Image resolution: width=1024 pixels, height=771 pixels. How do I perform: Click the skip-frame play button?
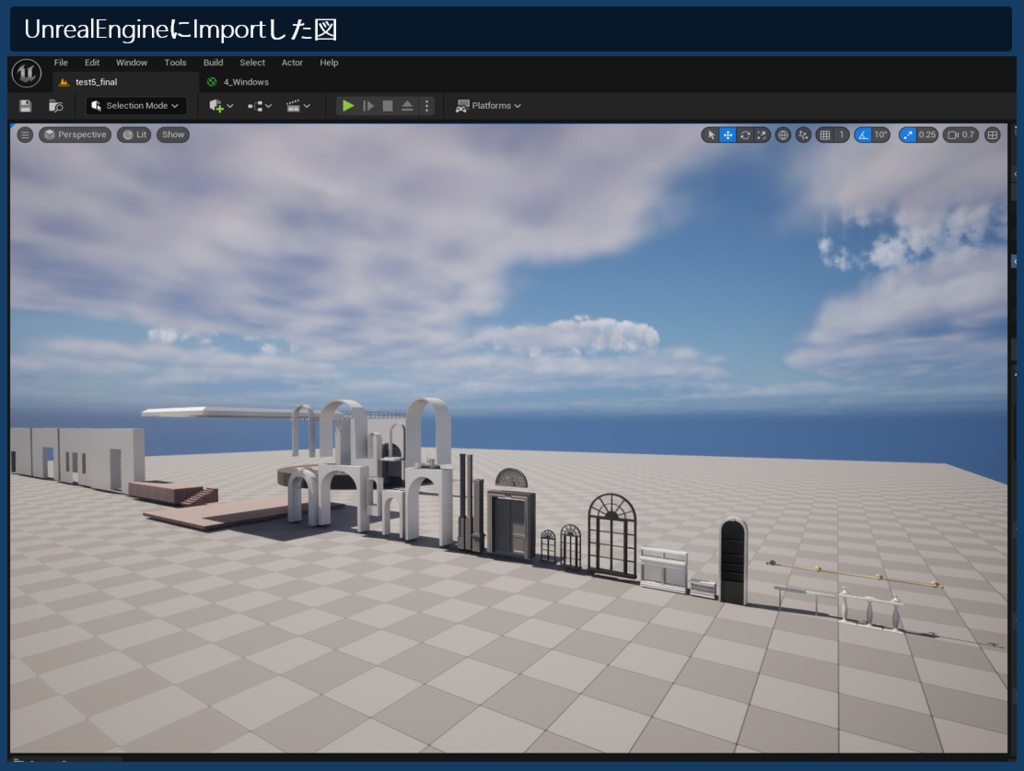tap(368, 106)
